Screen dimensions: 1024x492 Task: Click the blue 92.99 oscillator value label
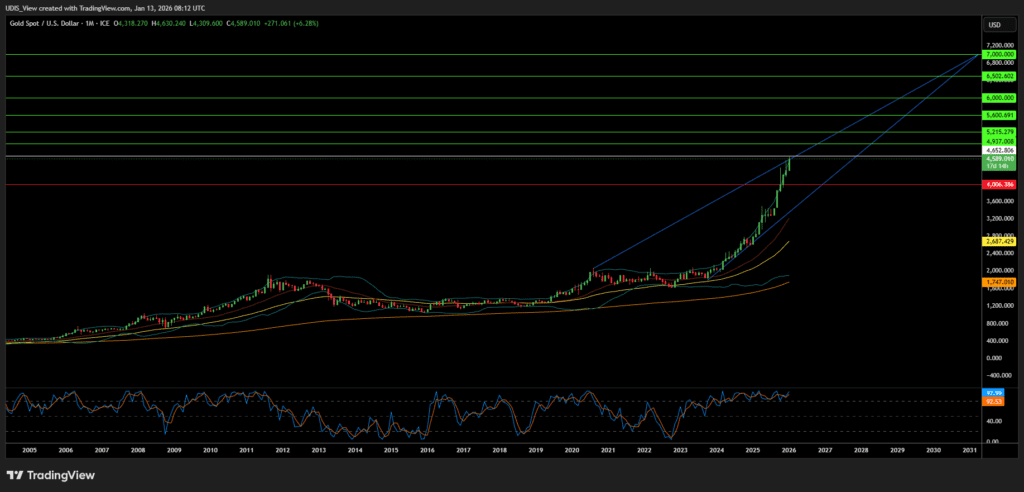point(994,393)
